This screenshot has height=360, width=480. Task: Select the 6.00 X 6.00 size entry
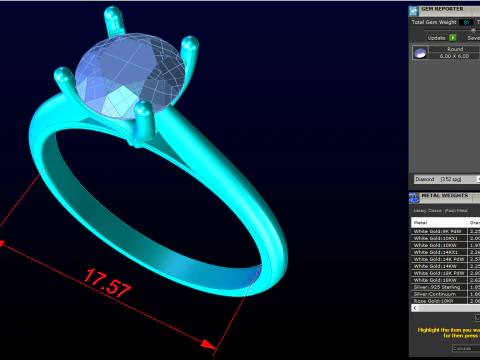(x=455, y=56)
